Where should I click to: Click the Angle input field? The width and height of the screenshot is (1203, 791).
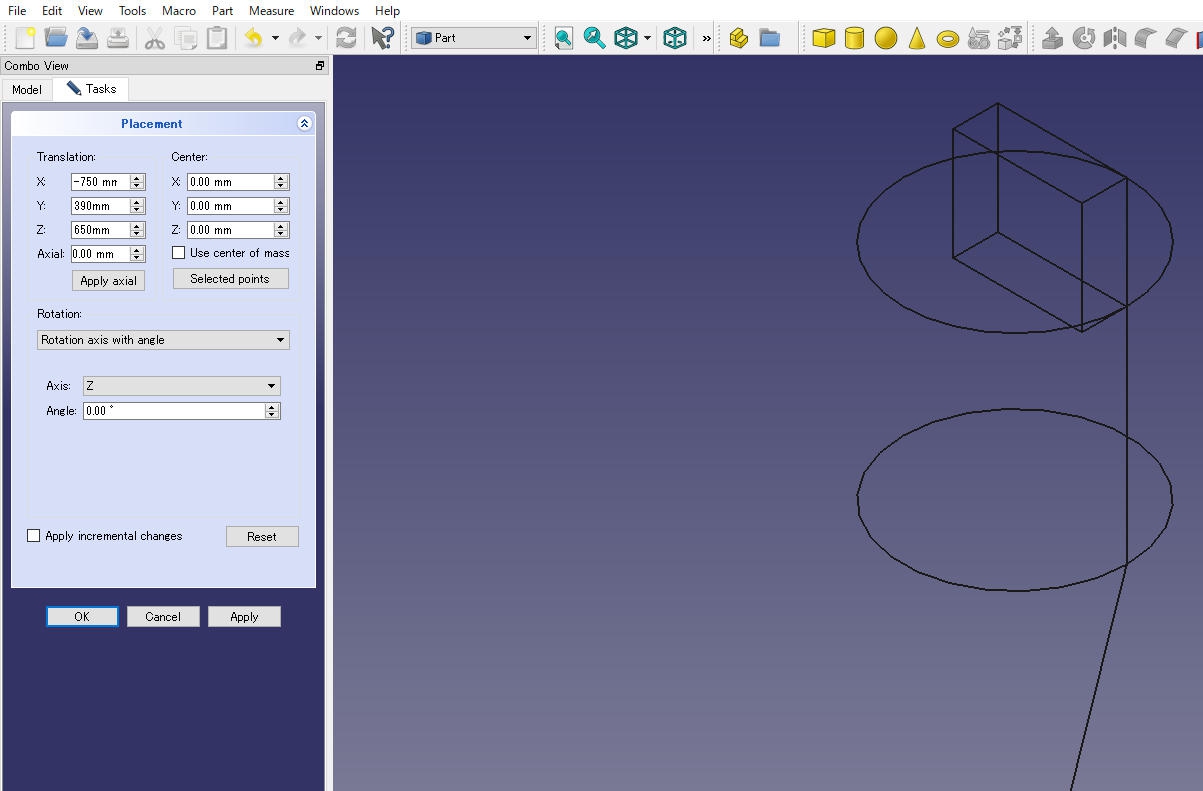tap(174, 411)
